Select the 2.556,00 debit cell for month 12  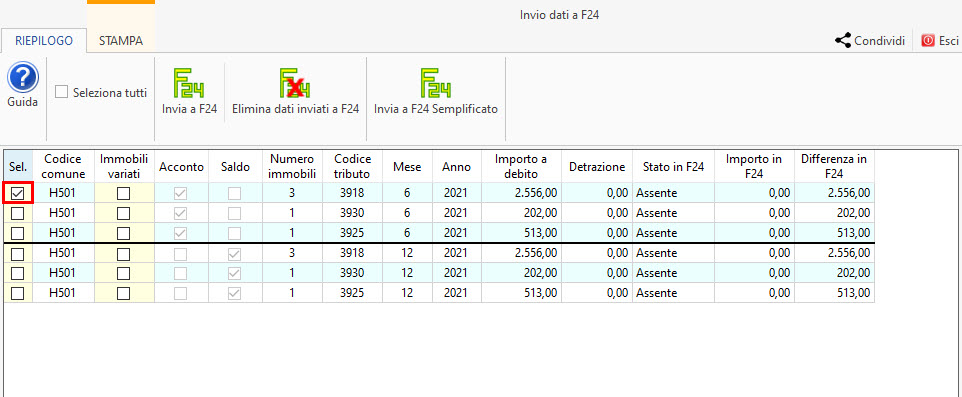[x=521, y=253]
